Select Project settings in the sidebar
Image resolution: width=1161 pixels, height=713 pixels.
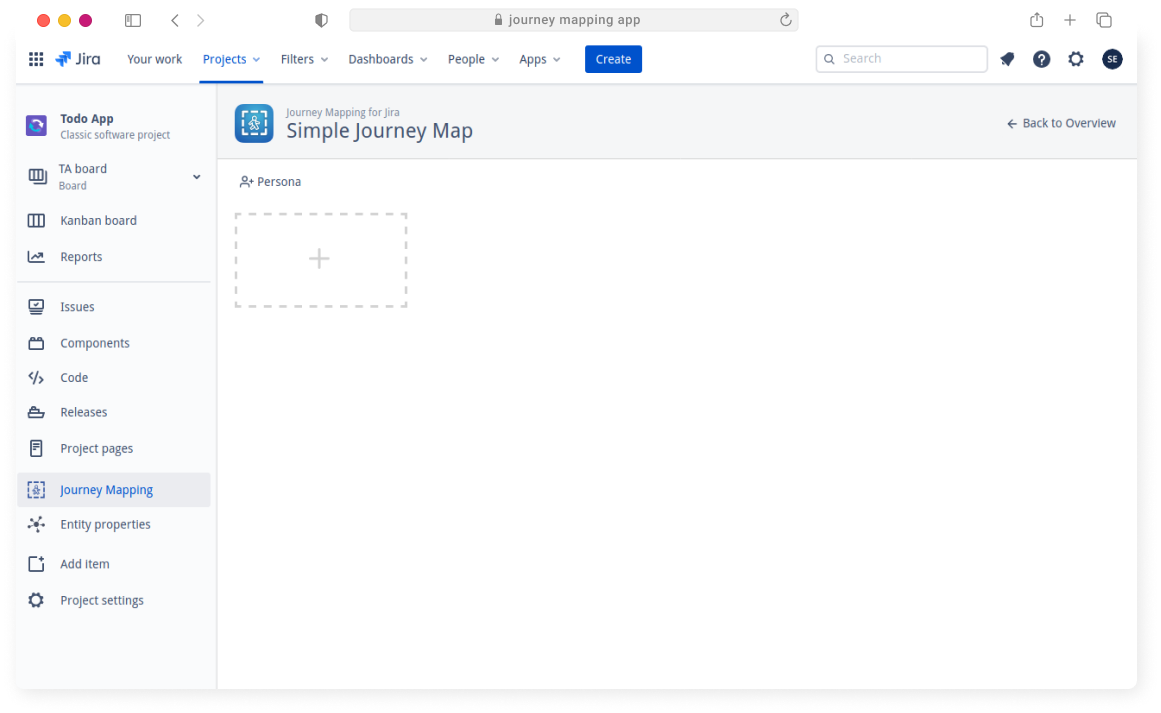pyautogui.click(x=102, y=600)
